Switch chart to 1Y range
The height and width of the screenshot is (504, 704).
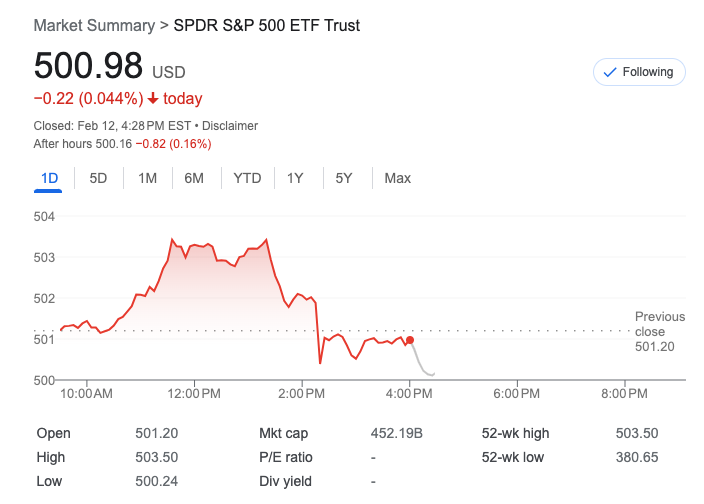[295, 178]
